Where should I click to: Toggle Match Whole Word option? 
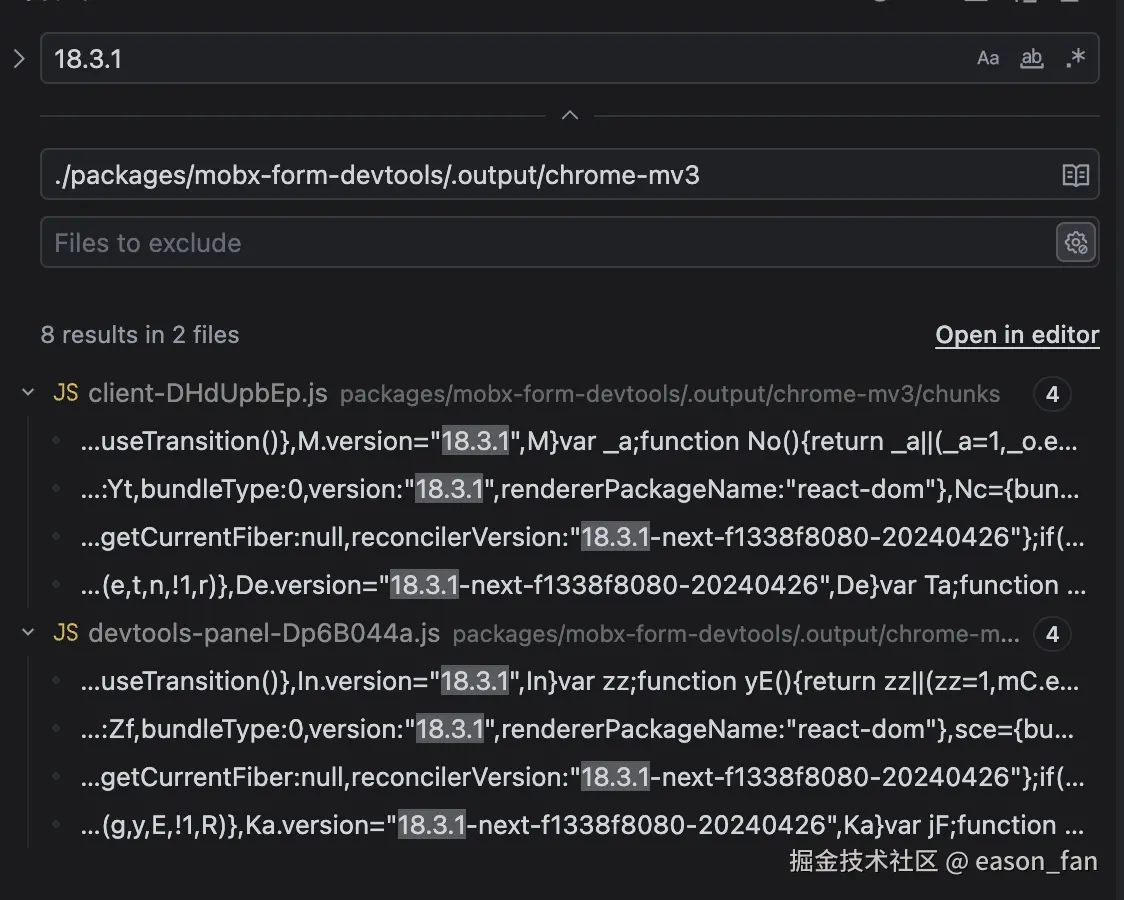coord(1031,58)
